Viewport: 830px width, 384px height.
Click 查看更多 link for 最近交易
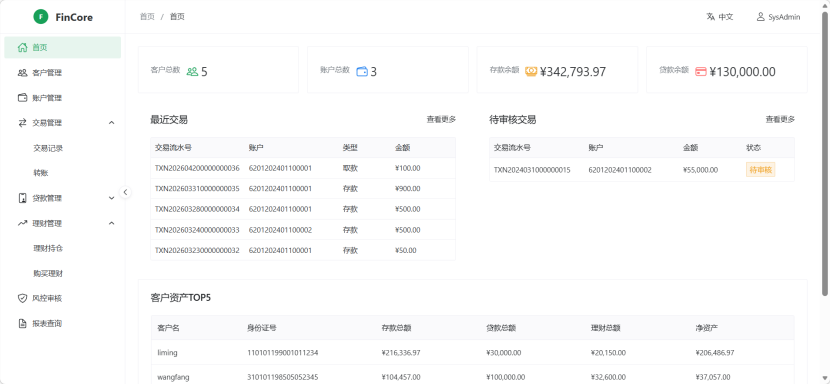pyautogui.click(x=441, y=120)
